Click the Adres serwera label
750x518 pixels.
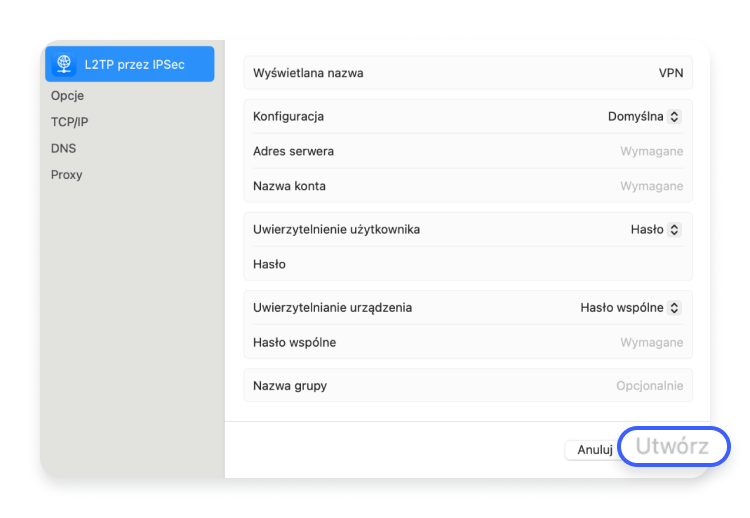coord(293,151)
